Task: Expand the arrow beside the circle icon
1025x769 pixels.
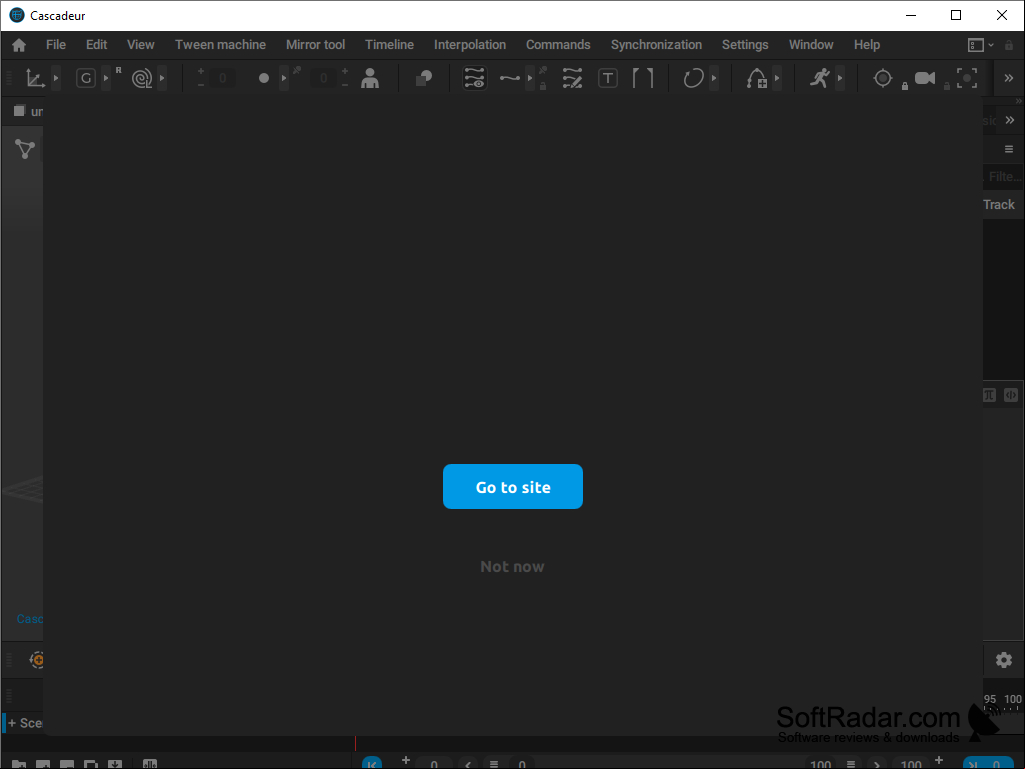Action: [284, 78]
